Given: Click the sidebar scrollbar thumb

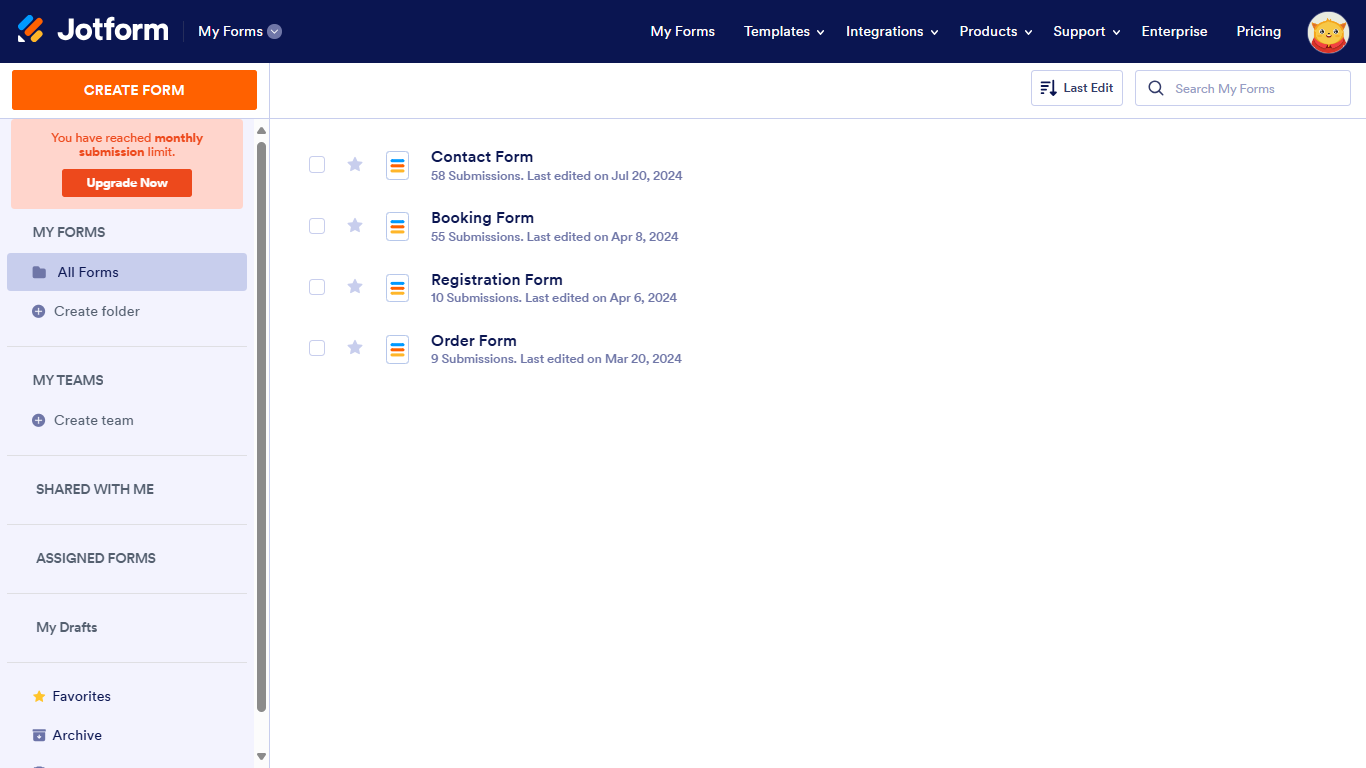Looking at the screenshot, I should (x=262, y=427).
